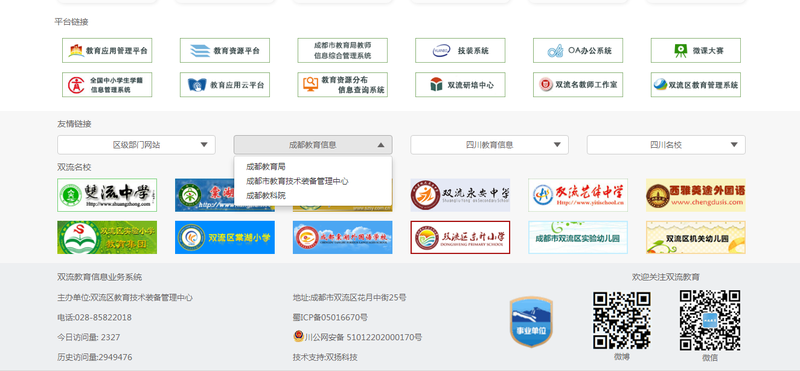Open the 双流中学 school banner

107,195
